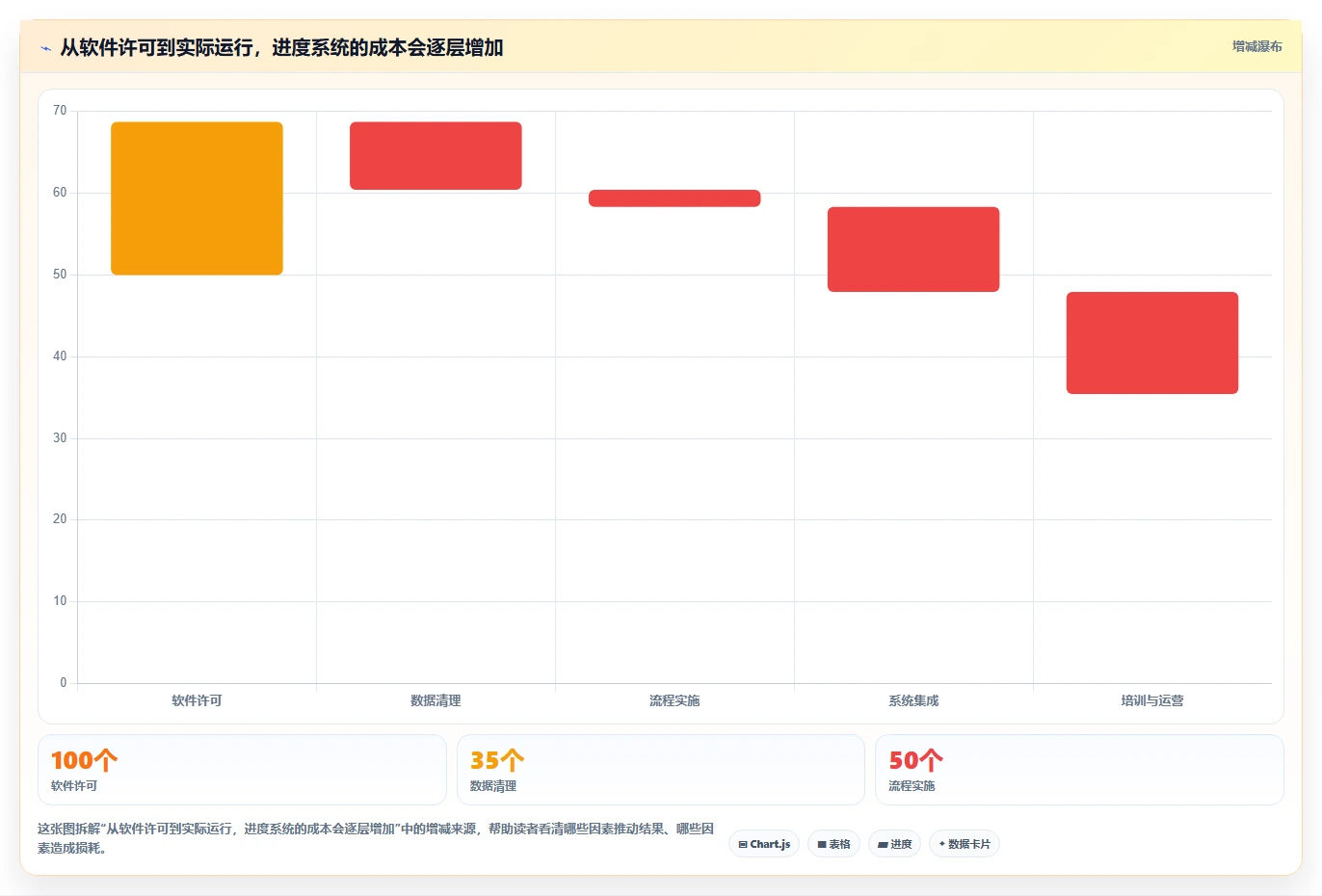Select the thin red 流程实施 bar
Viewport: 1322px width, 896px height.
674,198
